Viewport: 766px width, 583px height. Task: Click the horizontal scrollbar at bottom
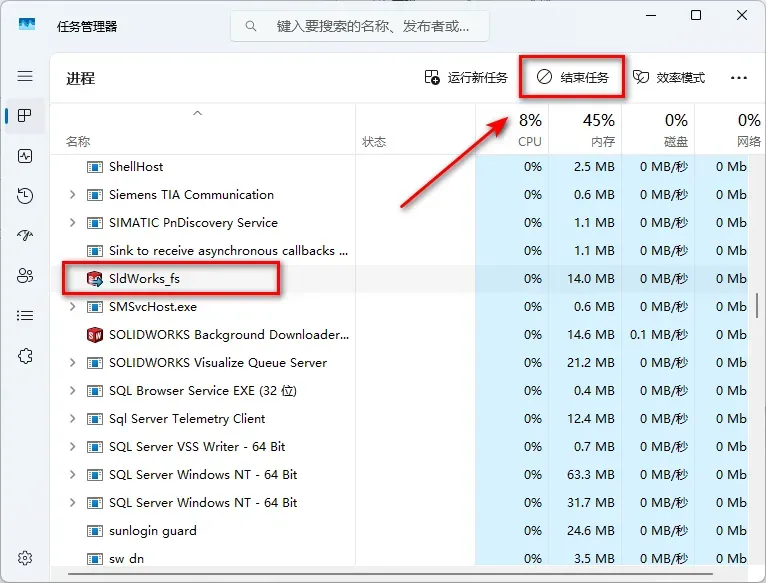pyautogui.click(x=390, y=574)
